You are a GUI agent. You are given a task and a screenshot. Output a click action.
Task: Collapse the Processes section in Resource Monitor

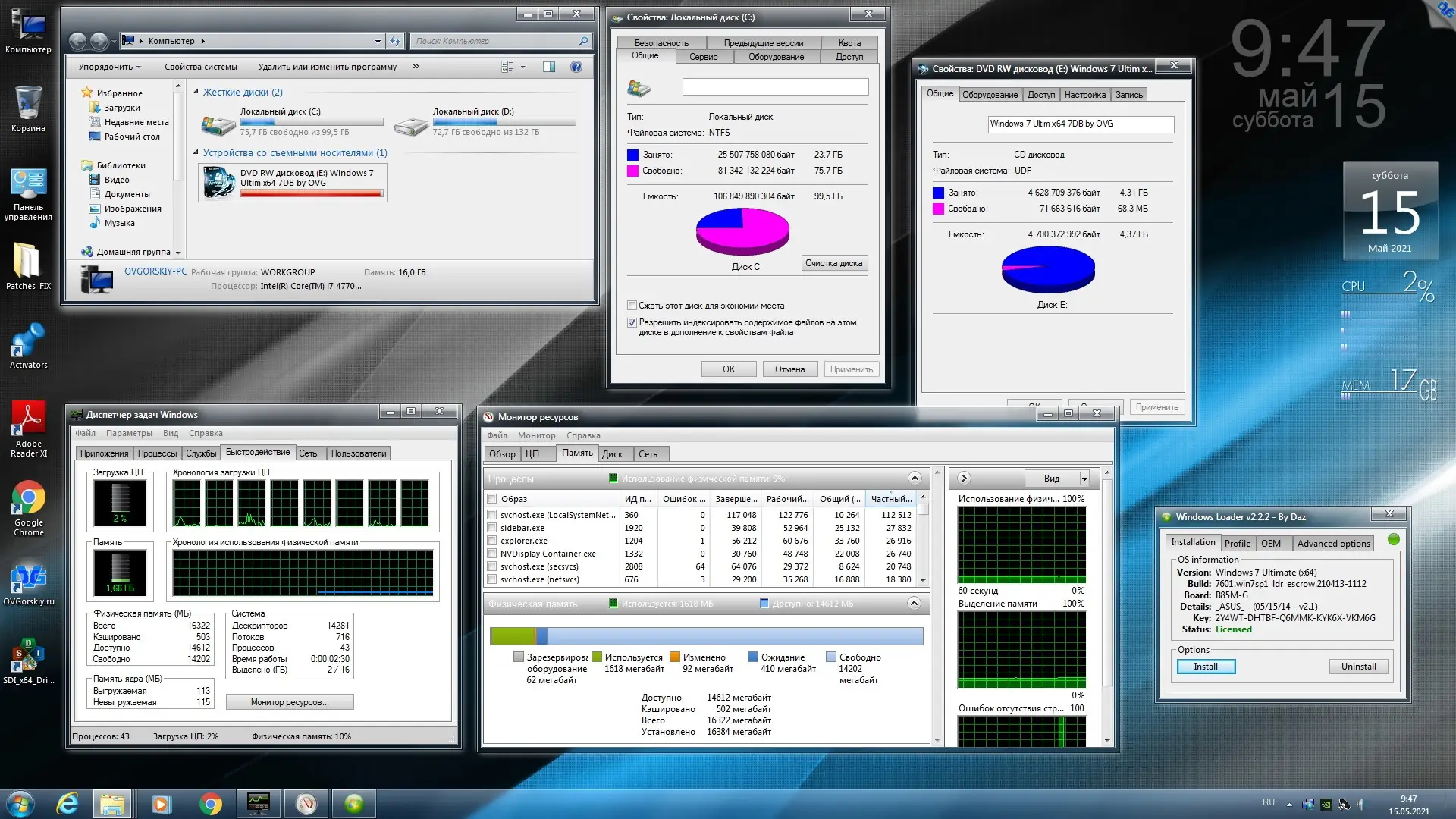[x=915, y=479]
